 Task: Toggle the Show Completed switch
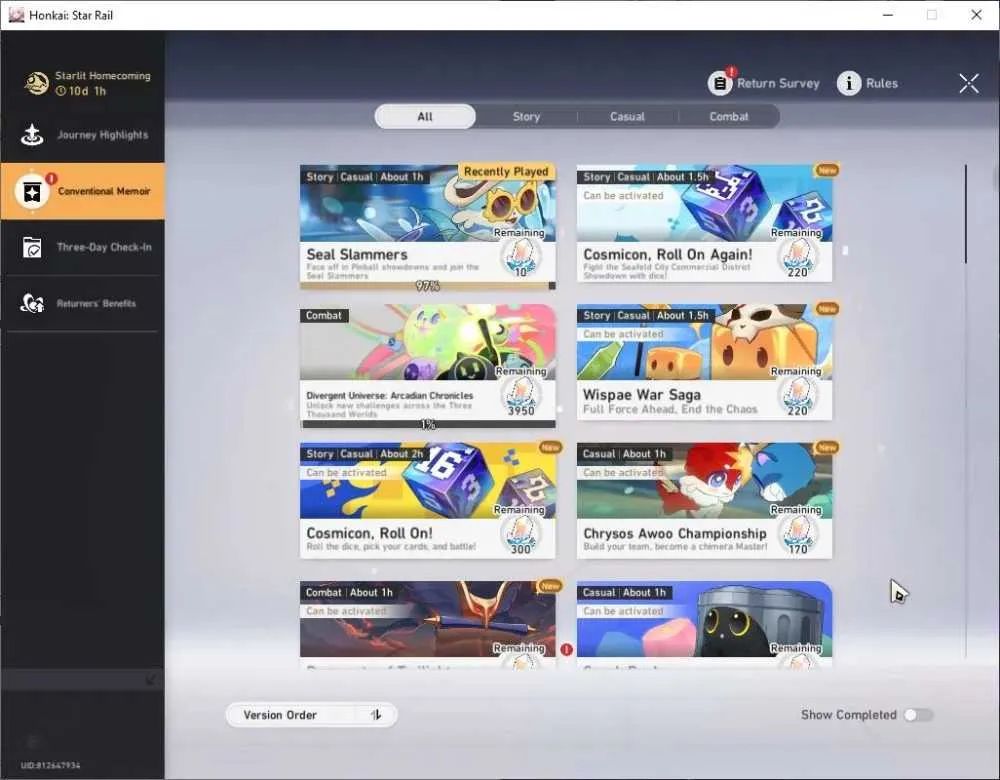(918, 715)
